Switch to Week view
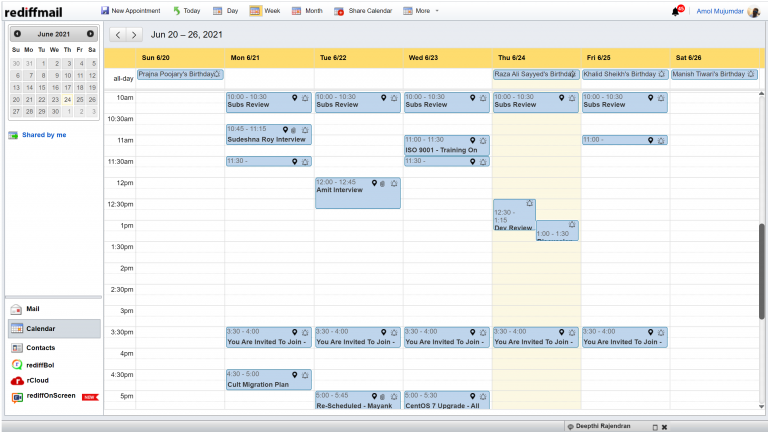This screenshot has height=432, width=768. pos(265,11)
